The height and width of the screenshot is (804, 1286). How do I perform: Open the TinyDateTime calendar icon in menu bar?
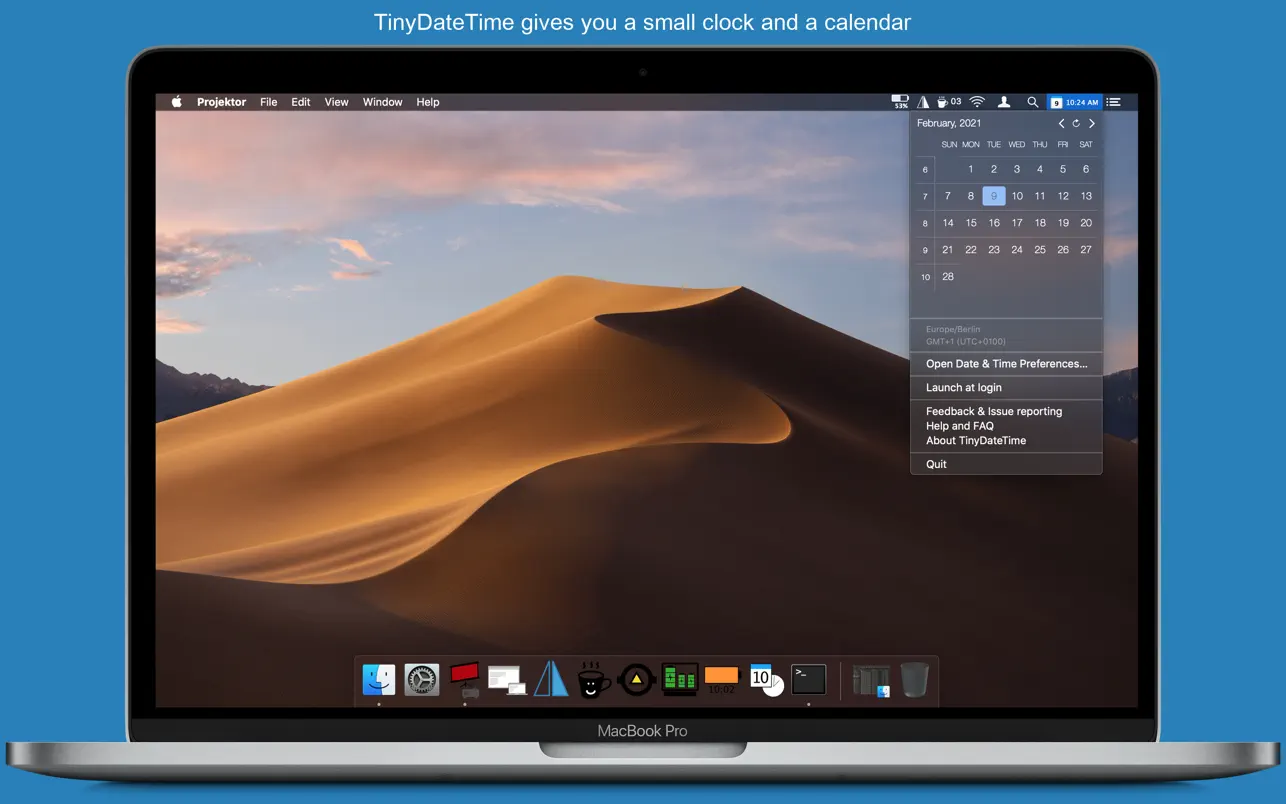[x=1055, y=101]
